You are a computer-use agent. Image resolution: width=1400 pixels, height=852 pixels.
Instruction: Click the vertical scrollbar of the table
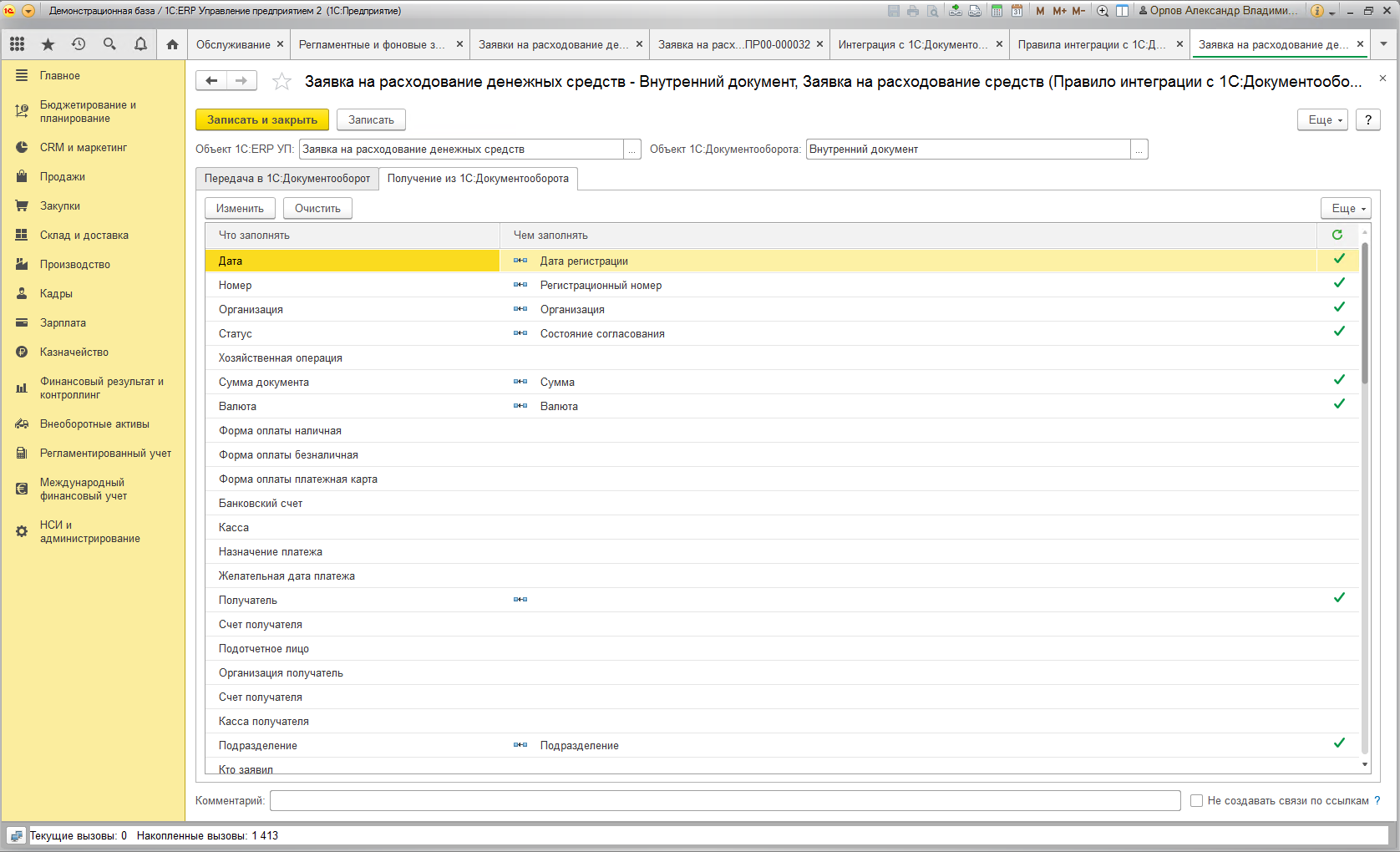coord(1365,313)
